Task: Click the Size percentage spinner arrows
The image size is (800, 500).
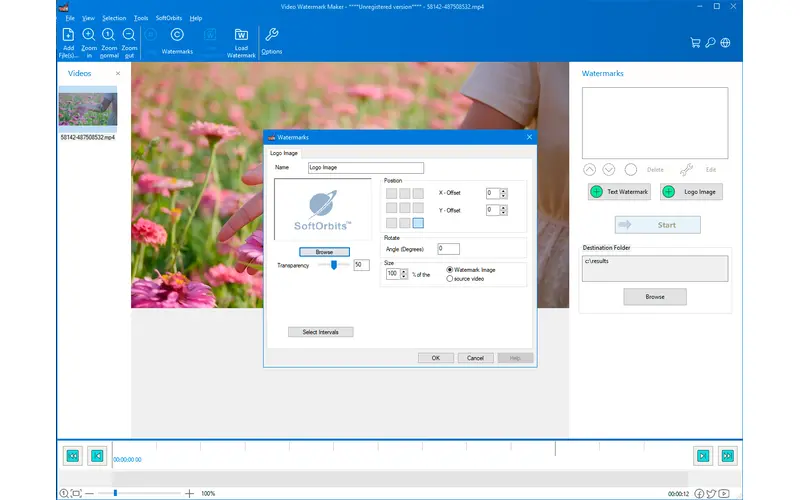Action: (404, 273)
